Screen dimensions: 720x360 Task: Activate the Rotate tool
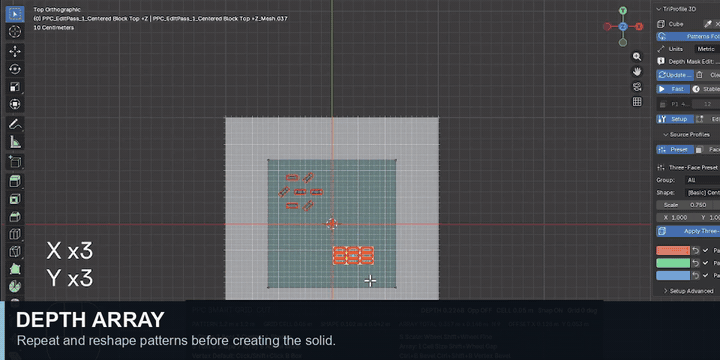coord(15,69)
